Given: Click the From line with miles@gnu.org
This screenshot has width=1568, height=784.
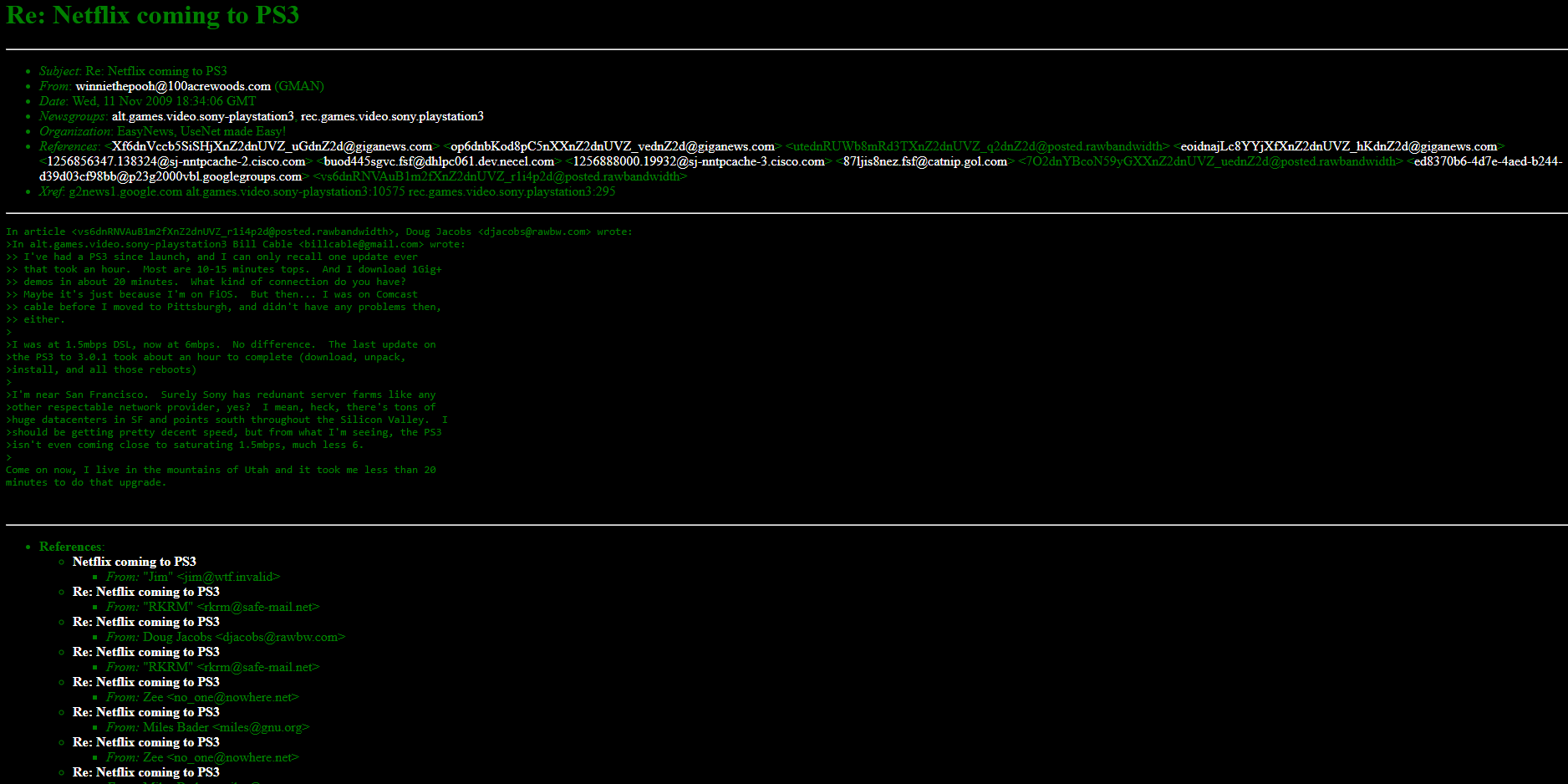Looking at the screenshot, I should coord(208,727).
